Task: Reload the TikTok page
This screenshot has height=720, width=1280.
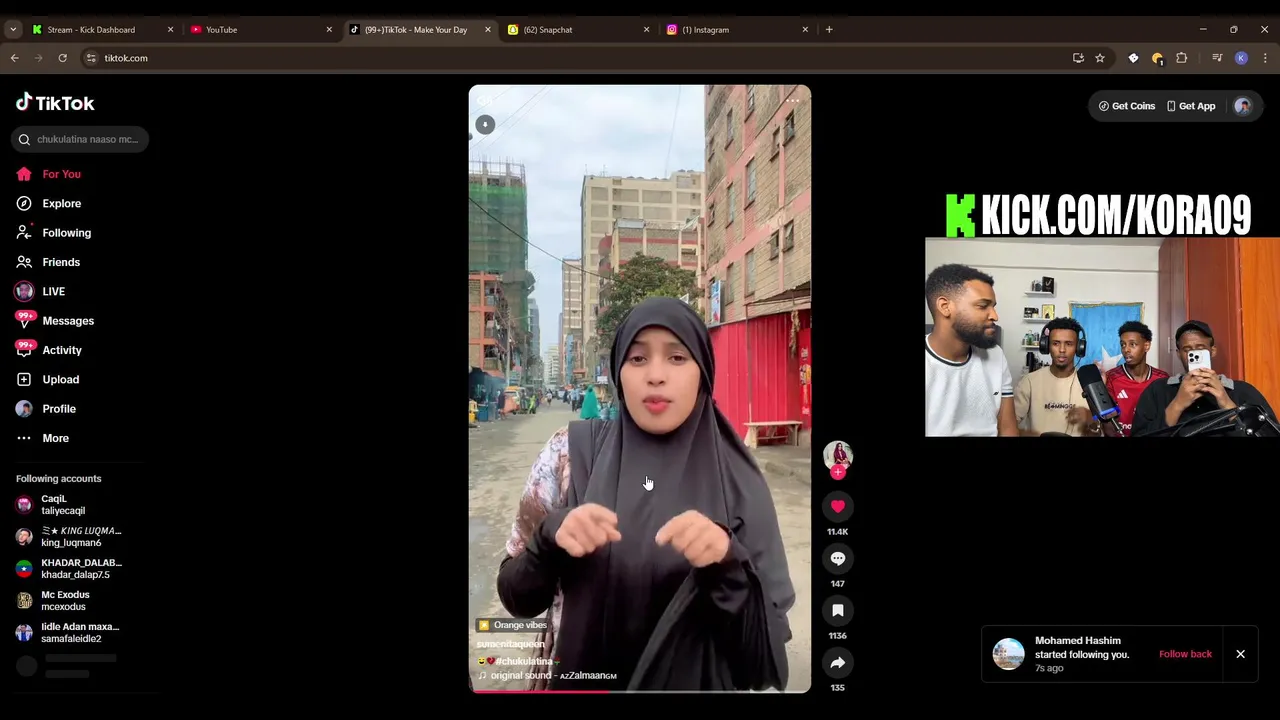Action: tap(62, 58)
